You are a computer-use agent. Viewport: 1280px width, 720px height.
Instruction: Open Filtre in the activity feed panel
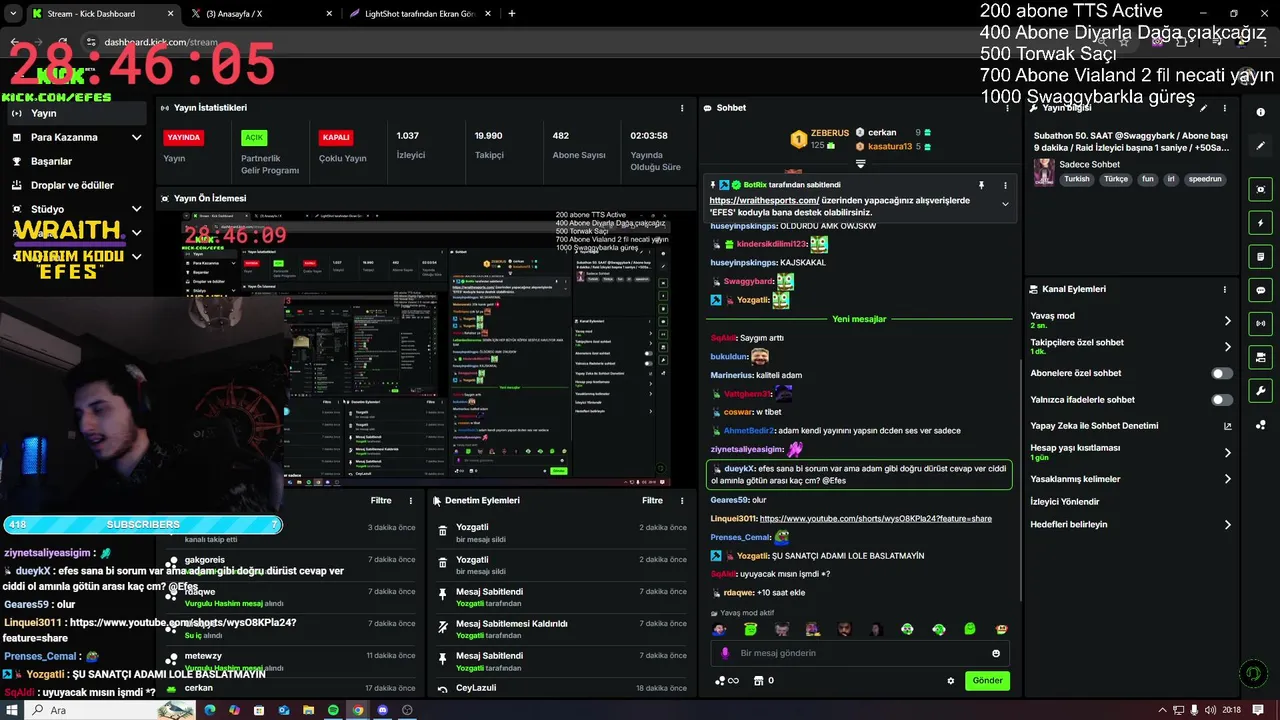(x=381, y=500)
